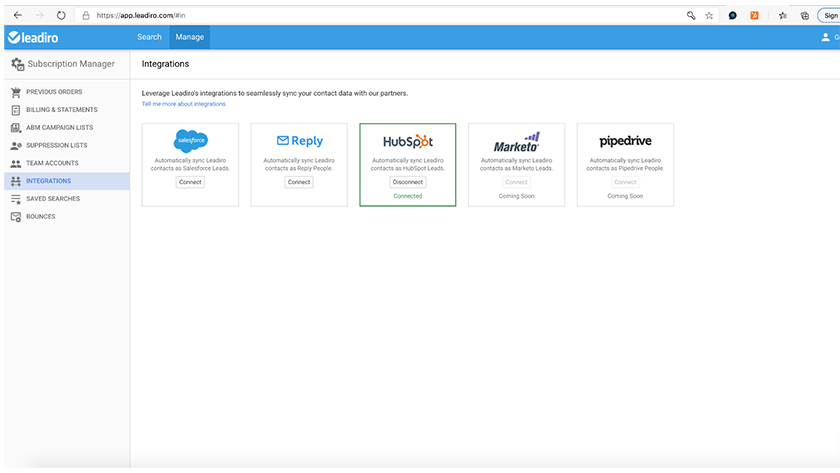
Task: Click the Marketo logo
Action: click(x=516, y=142)
